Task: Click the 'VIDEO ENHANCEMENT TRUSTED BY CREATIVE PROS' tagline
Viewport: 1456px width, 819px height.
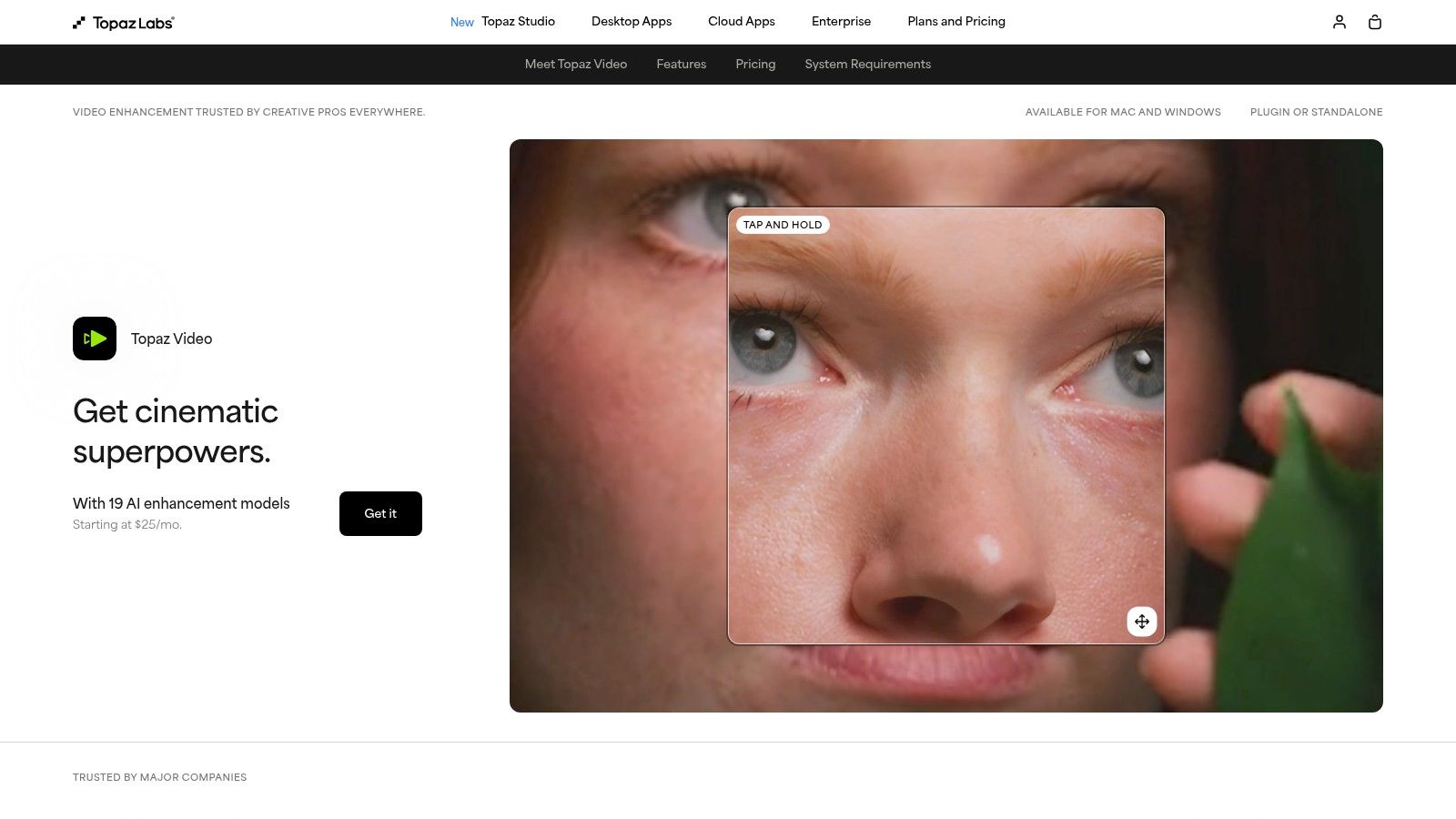Action: tap(248, 112)
